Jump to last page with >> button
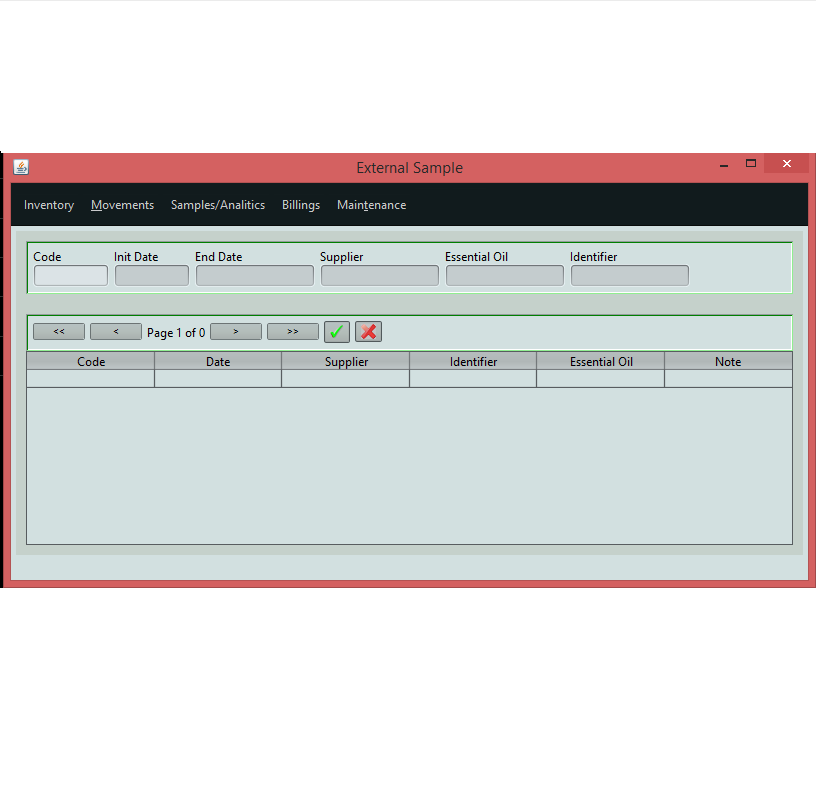The height and width of the screenshot is (800, 816). 293,332
